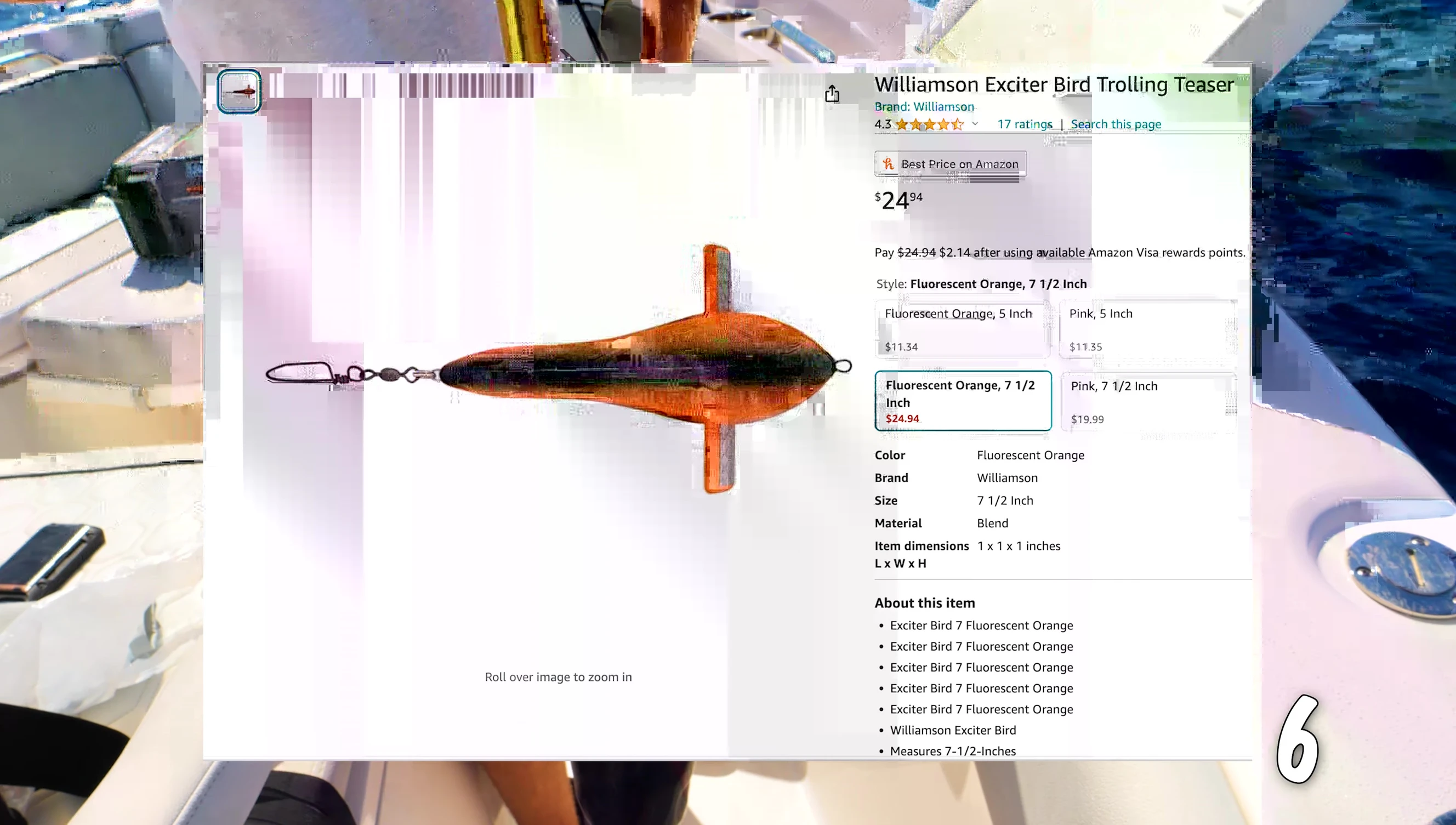This screenshot has width=1456, height=825.
Task: Select the product thumbnail image
Action: [239, 91]
